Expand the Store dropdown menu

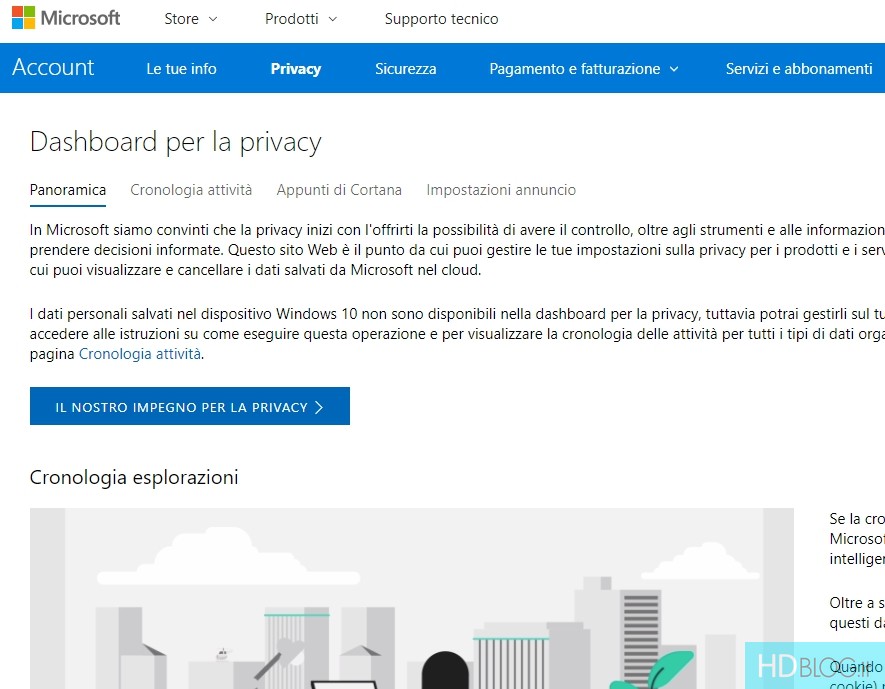click(x=190, y=19)
